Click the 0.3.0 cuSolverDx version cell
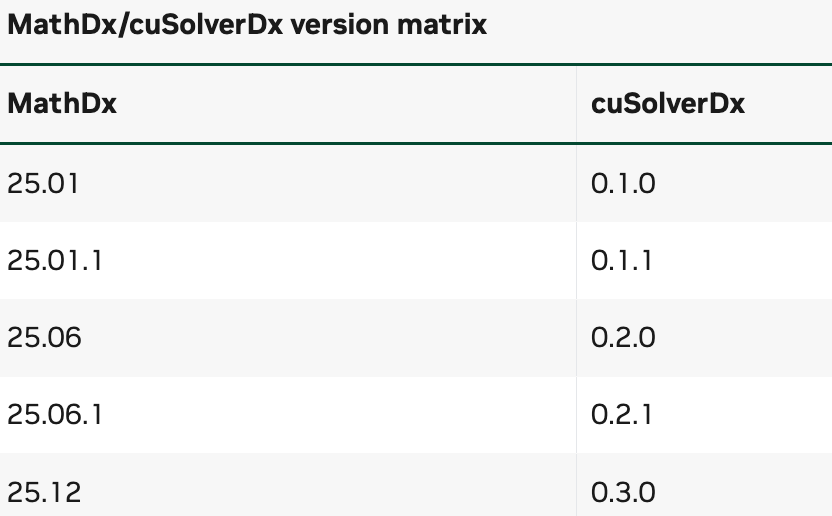Image resolution: width=832 pixels, height=516 pixels. 623,492
